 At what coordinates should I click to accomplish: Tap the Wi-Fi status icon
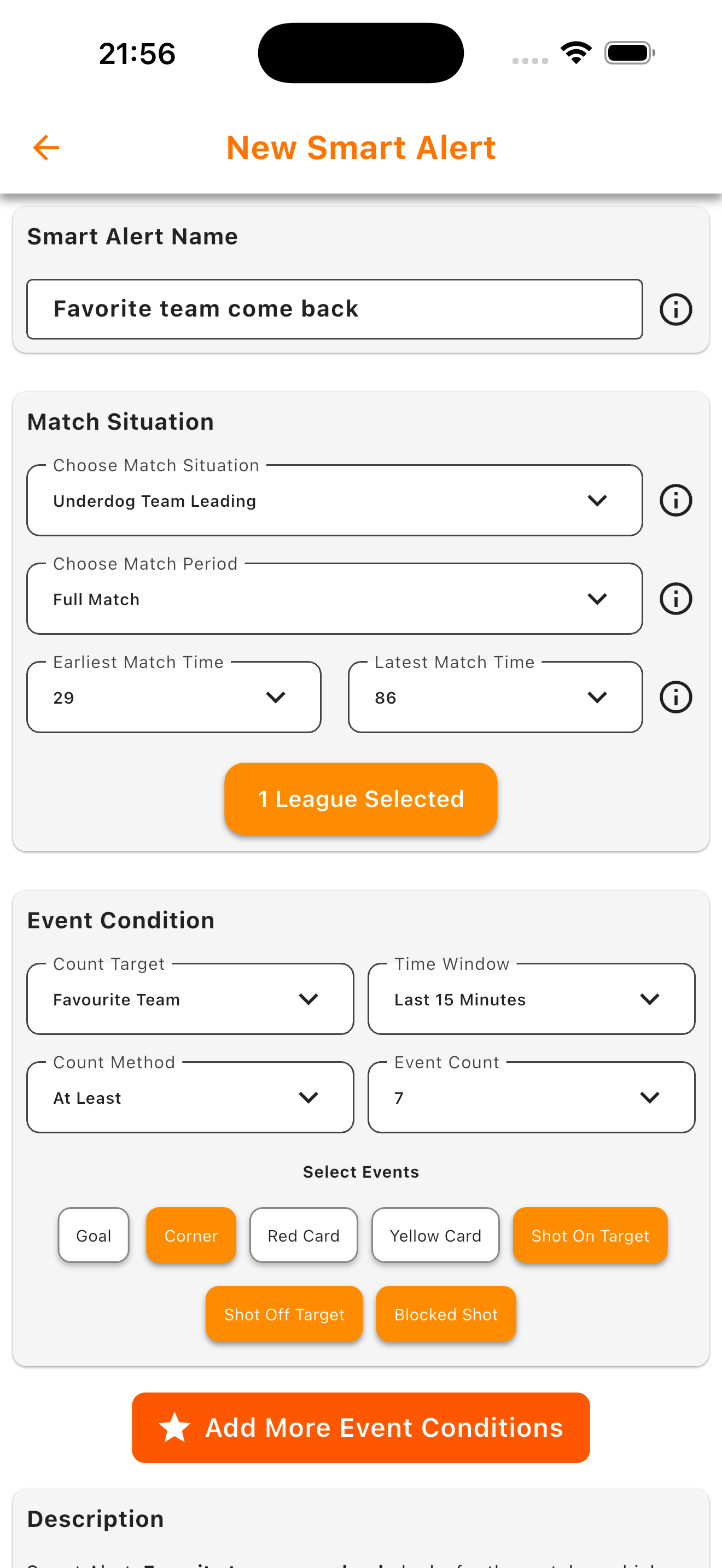576,52
